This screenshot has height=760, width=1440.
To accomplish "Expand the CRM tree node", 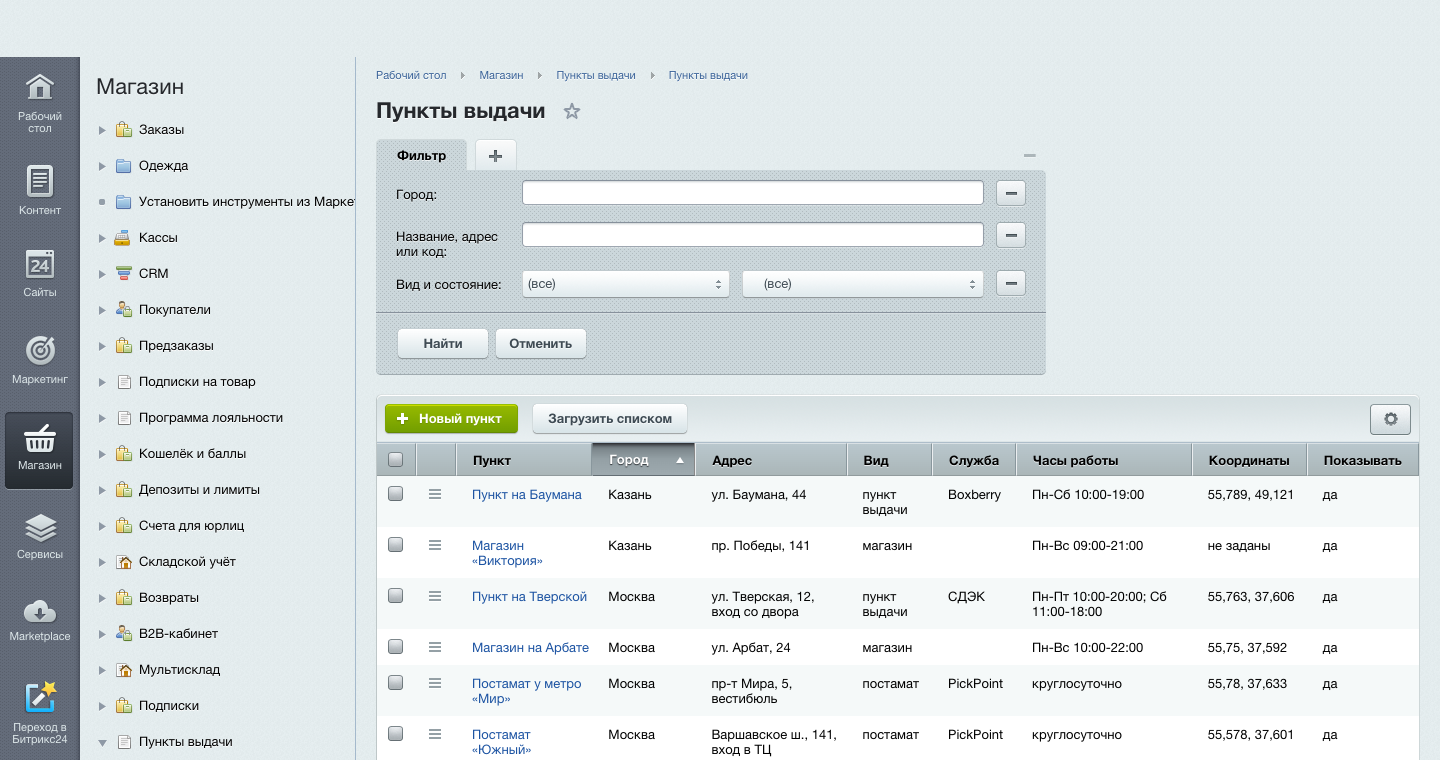I will pyautogui.click(x=102, y=274).
